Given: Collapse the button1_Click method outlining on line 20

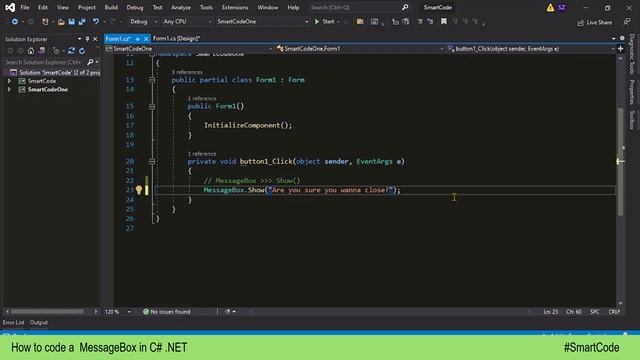Looking at the screenshot, I should point(152,162).
